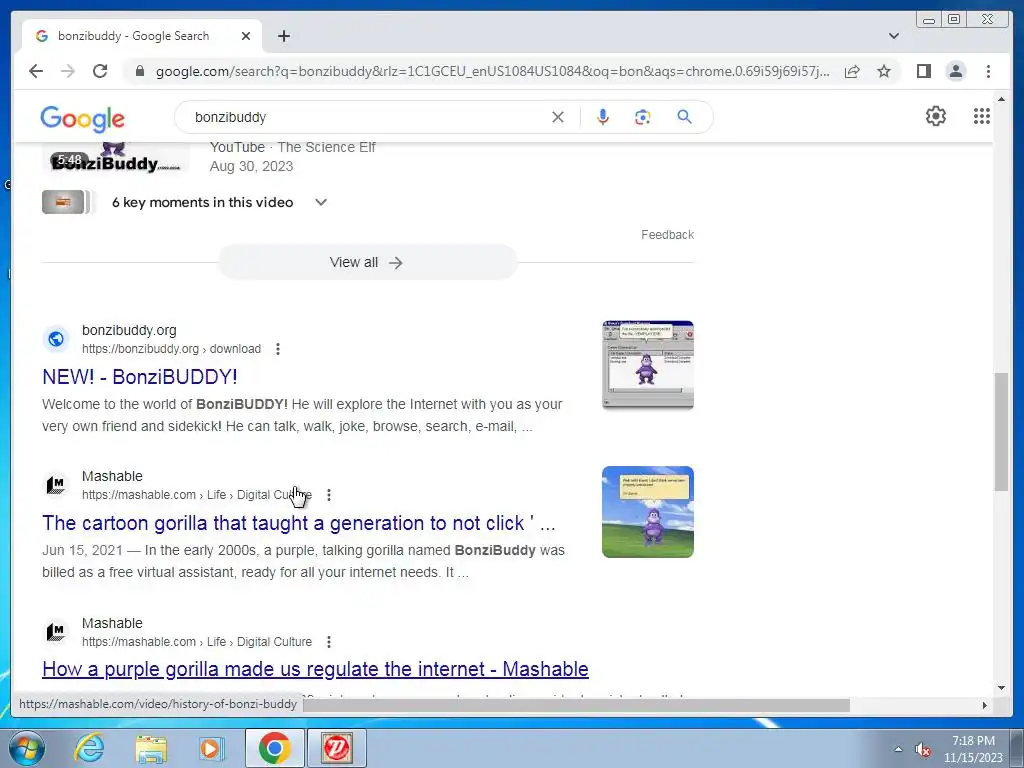Image resolution: width=1024 pixels, height=768 pixels.
Task: Click https://bonzibuddy.org › download breadcrumb
Action: click(171, 349)
